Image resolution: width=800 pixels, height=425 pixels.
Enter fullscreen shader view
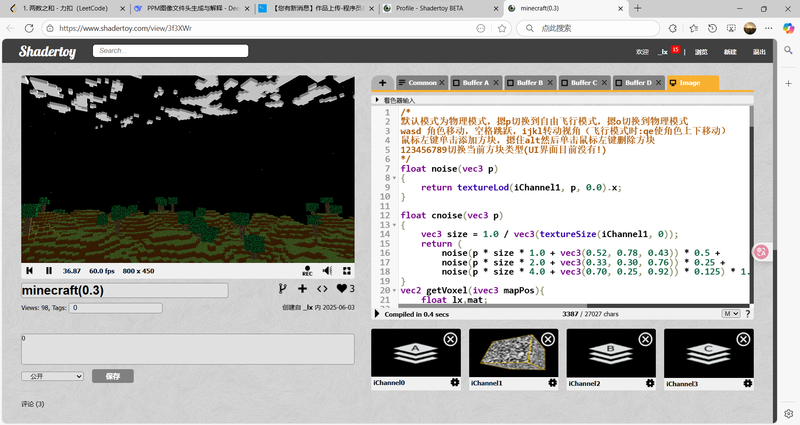(x=347, y=271)
